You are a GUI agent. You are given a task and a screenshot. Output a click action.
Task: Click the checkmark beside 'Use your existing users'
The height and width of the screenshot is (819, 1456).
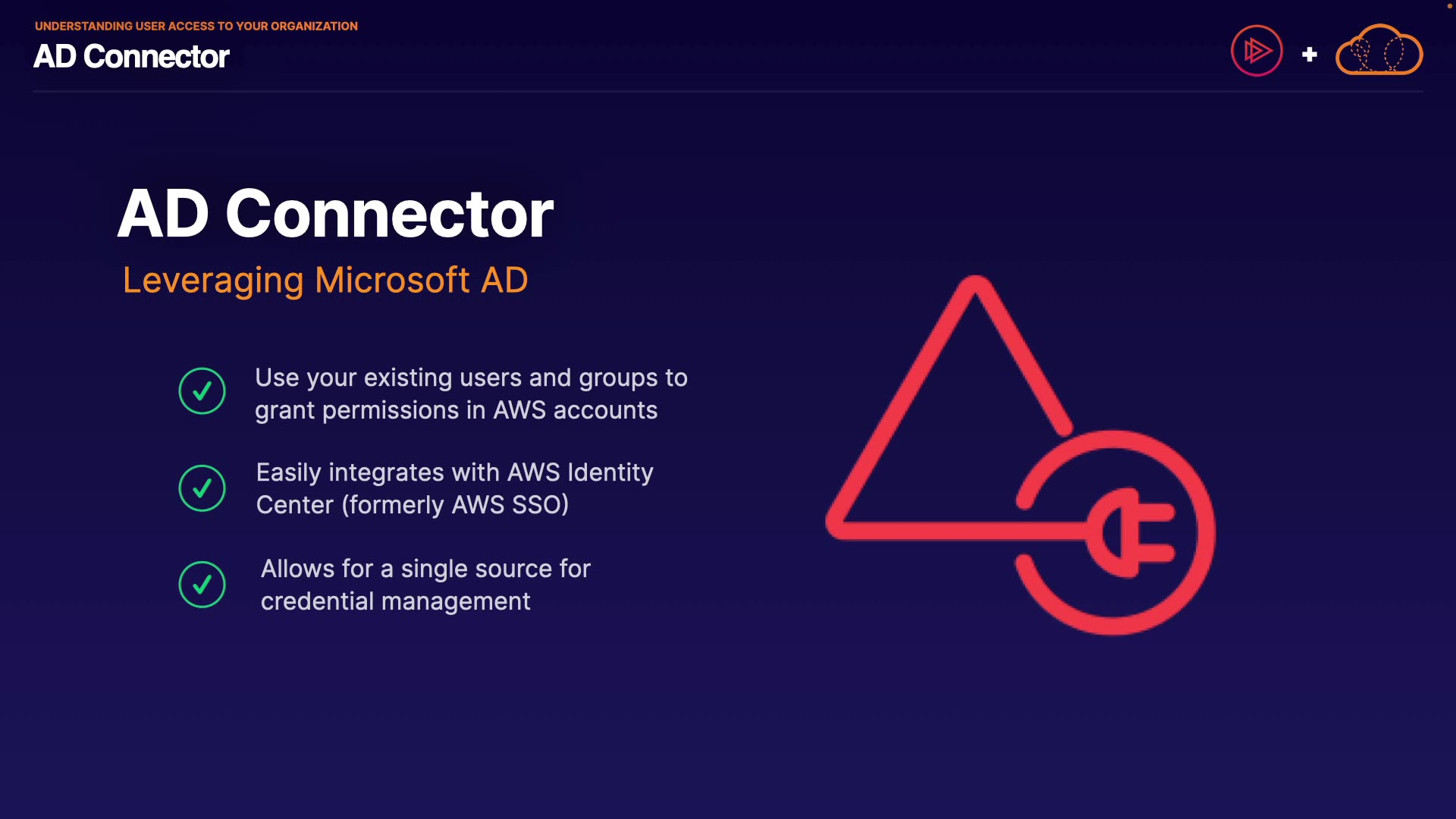tap(202, 391)
